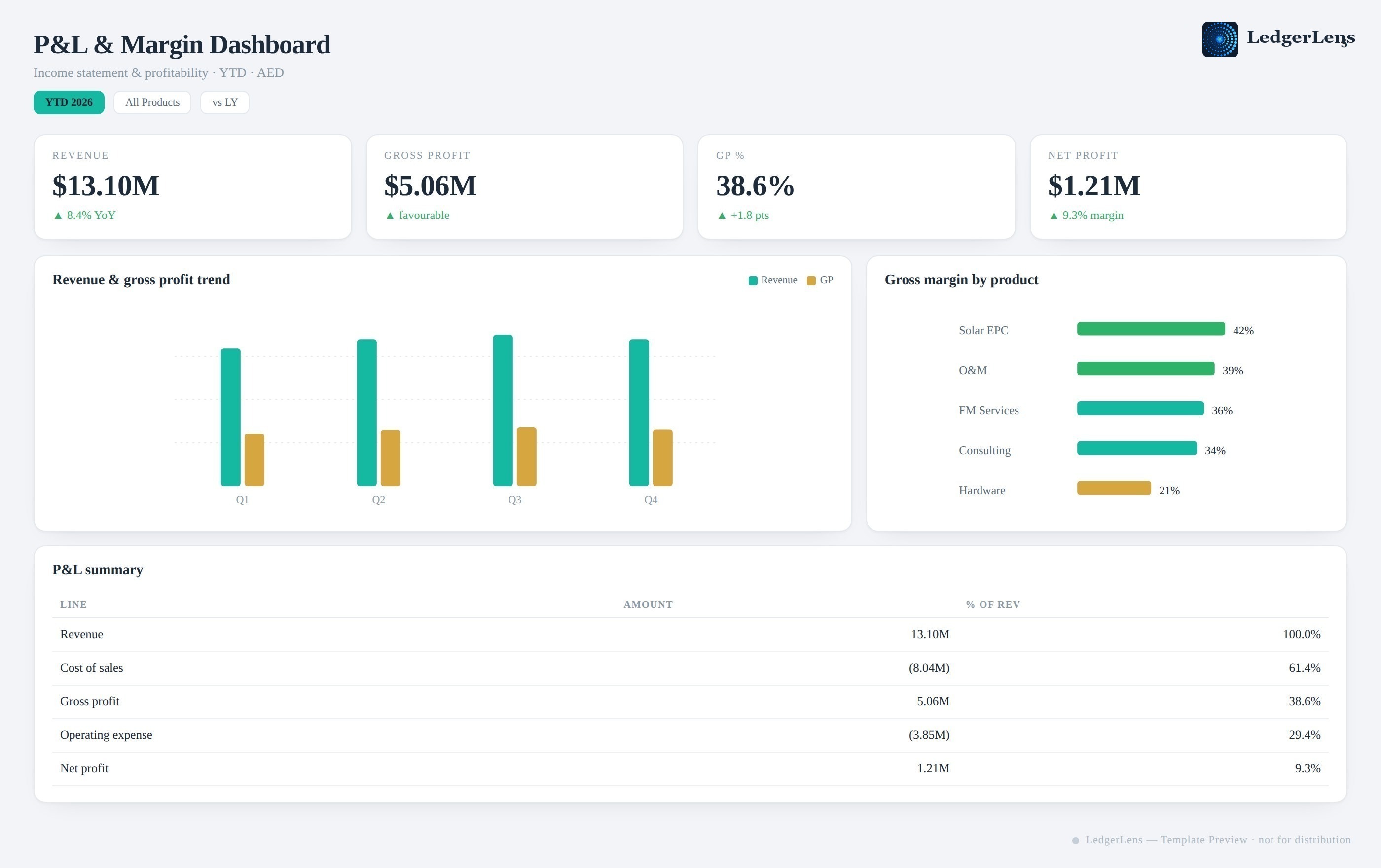Click the (3.85M) amount cell
Screen dimensions: 1381x868
[x=929, y=735]
